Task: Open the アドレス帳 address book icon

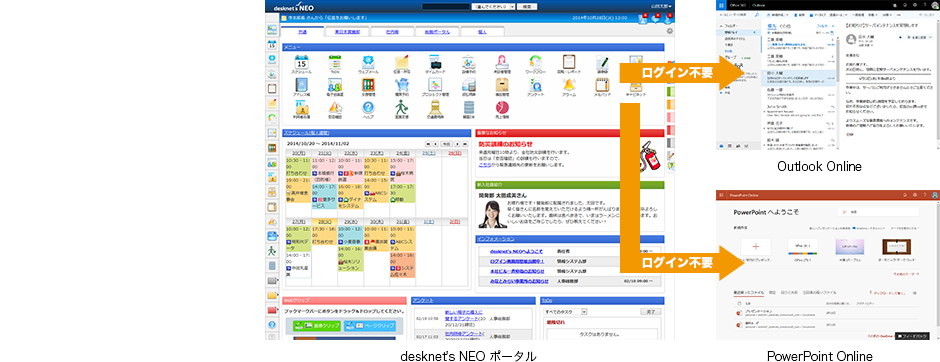Action: tap(301, 84)
